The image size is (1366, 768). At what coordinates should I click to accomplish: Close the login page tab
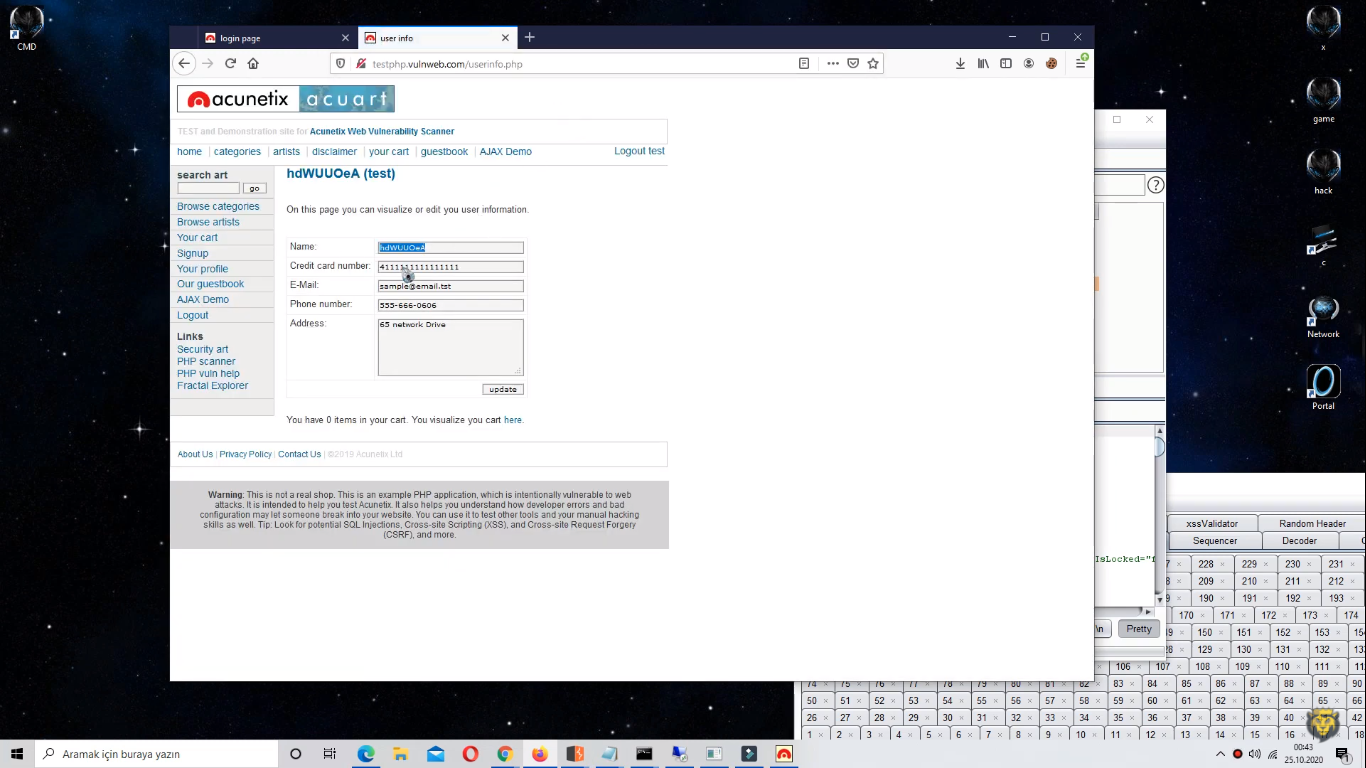tap(346, 38)
